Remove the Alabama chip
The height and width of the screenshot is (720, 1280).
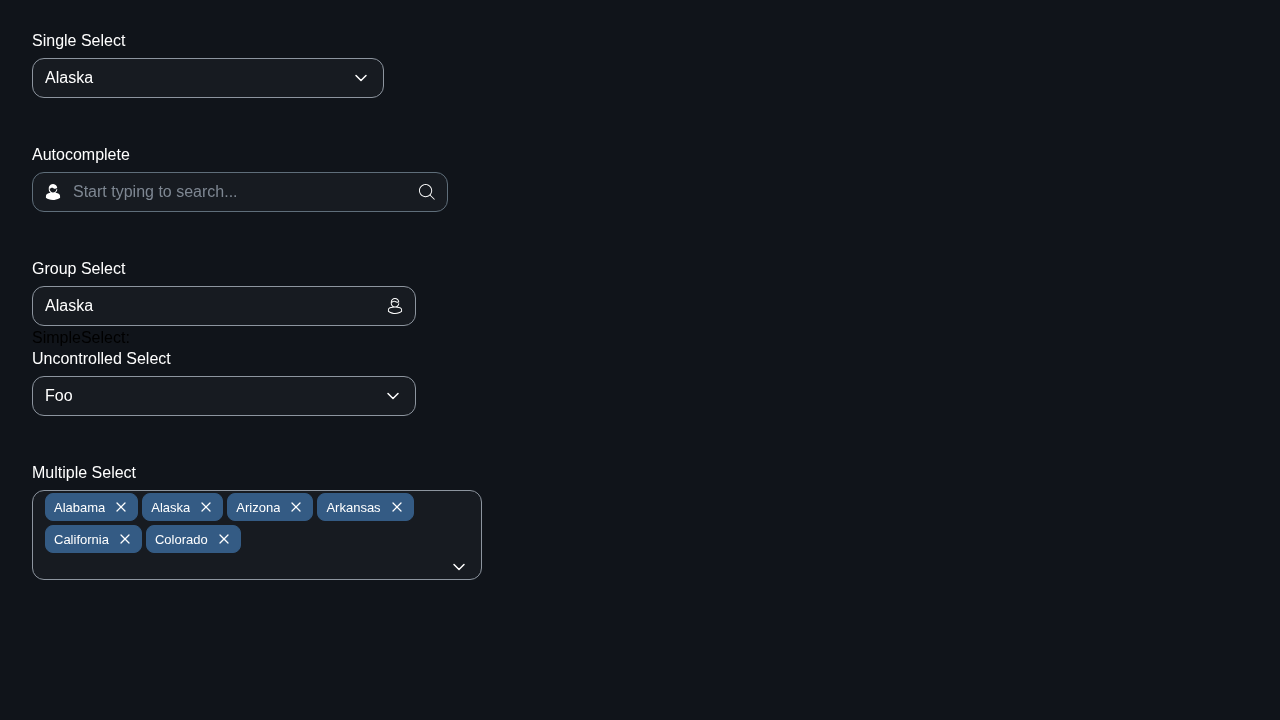pyautogui.click(x=121, y=507)
